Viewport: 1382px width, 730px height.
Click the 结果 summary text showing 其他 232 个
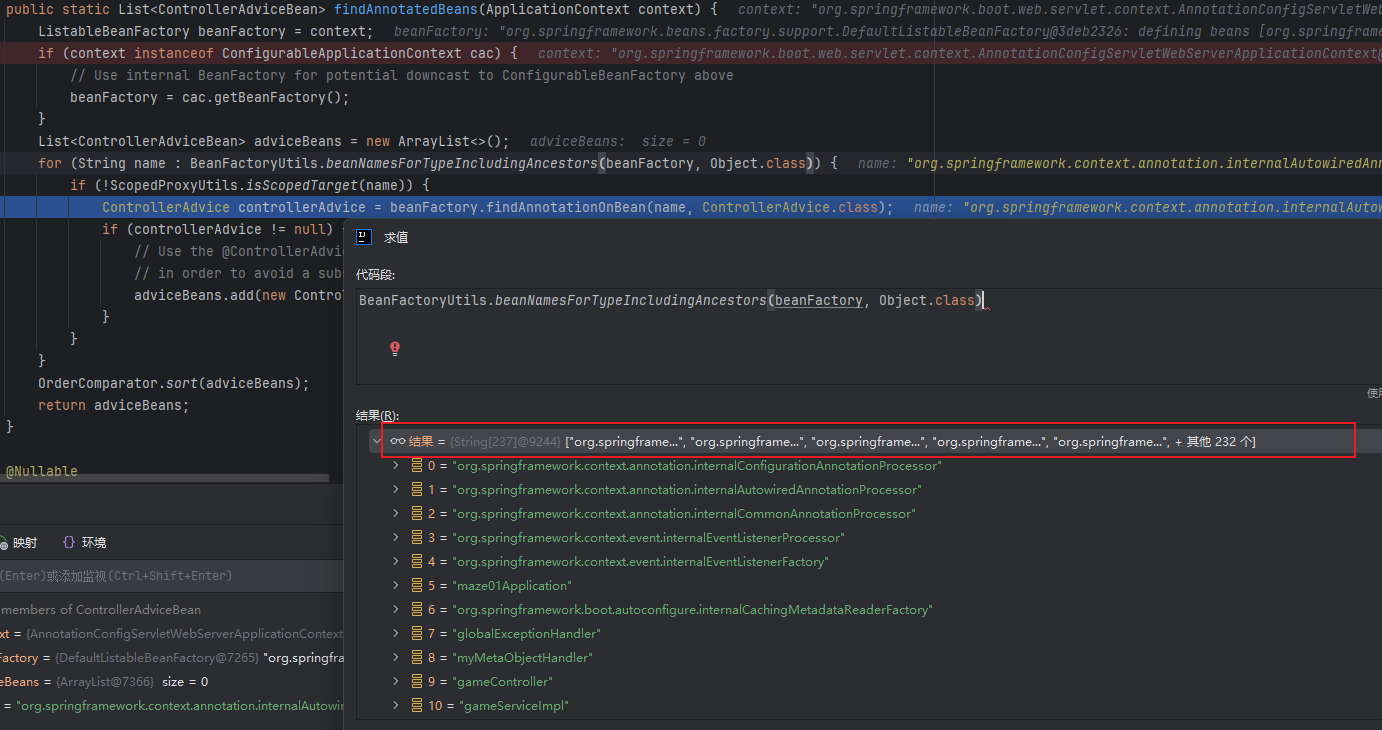pos(910,441)
